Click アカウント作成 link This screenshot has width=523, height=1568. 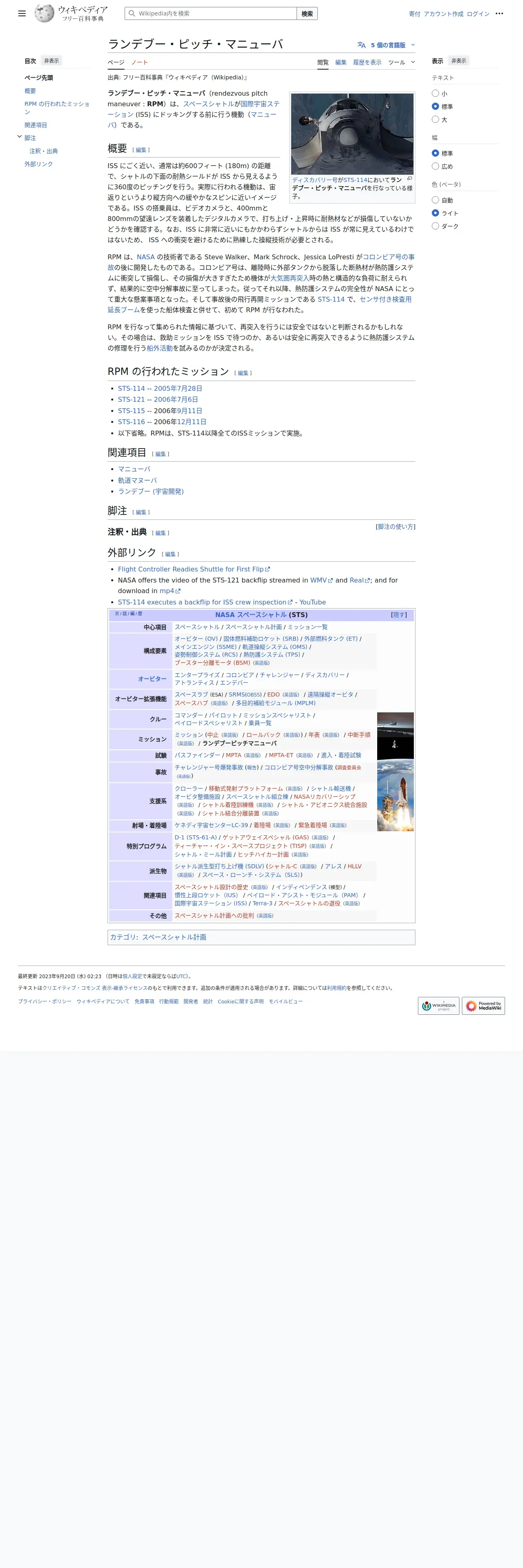(443, 13)
